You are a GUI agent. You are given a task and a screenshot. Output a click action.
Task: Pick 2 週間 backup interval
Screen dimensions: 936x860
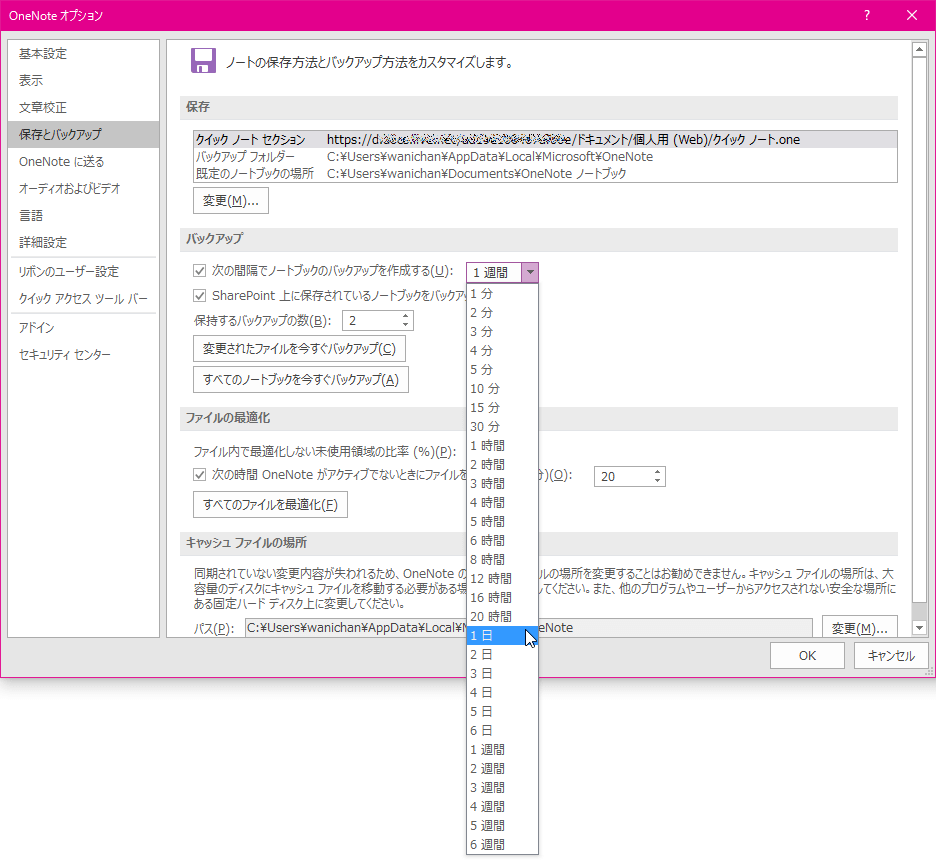[x=502, y=769]
